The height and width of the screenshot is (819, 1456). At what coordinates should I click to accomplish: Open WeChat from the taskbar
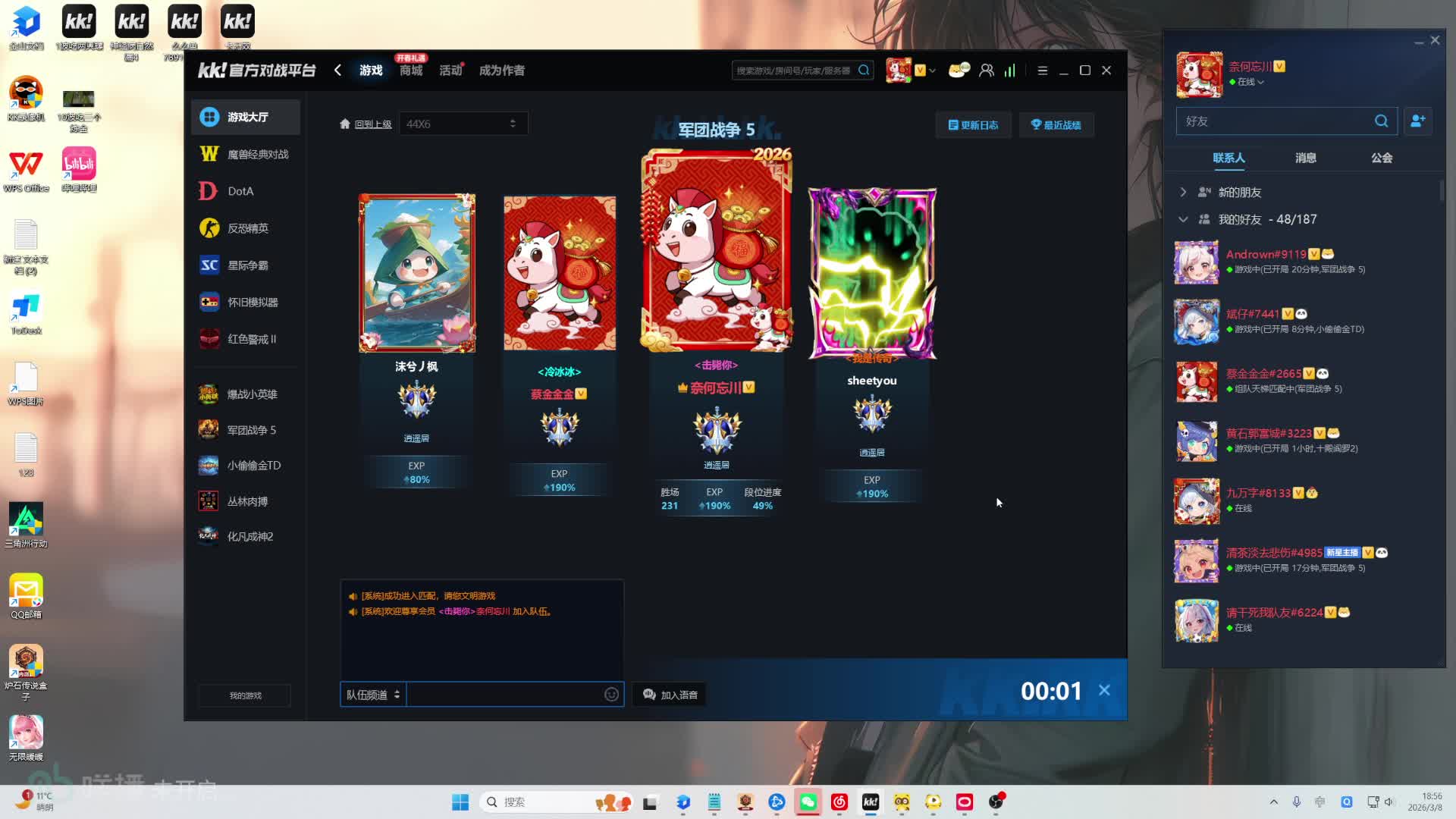[x=808, y=802]
